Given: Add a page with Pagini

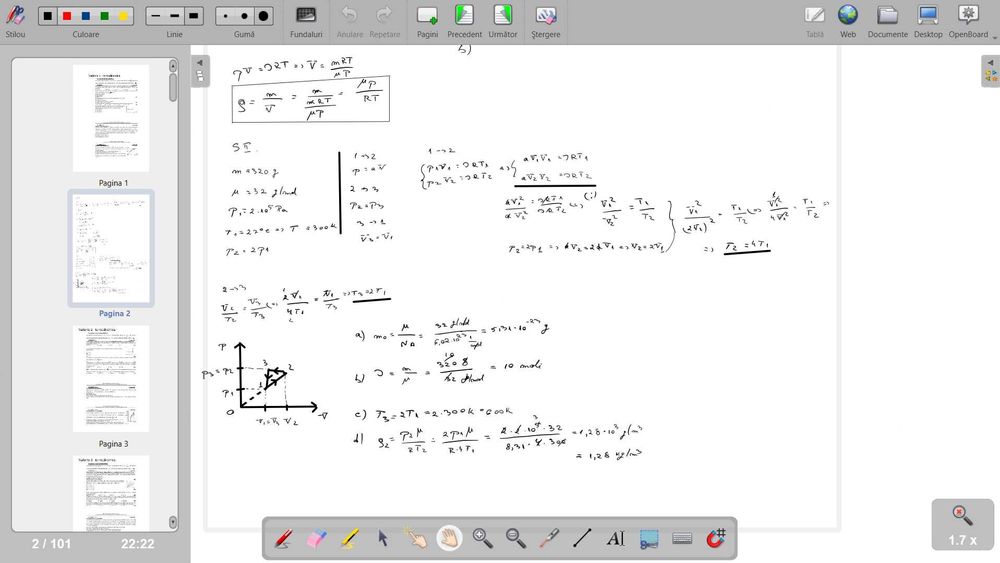Looking at the screenshot, I should [x=427, y=21].
